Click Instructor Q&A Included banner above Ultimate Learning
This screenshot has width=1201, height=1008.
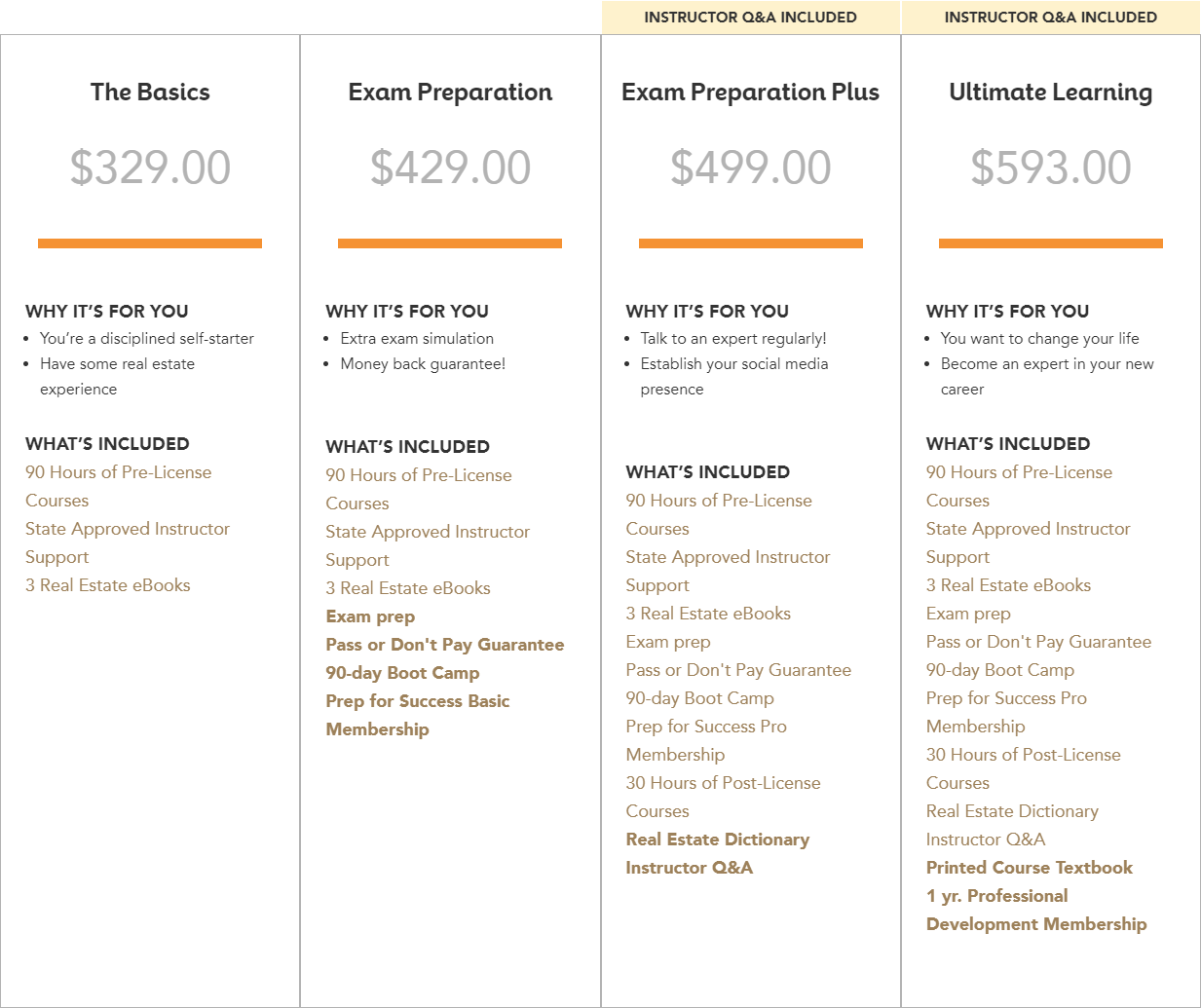1050,18
